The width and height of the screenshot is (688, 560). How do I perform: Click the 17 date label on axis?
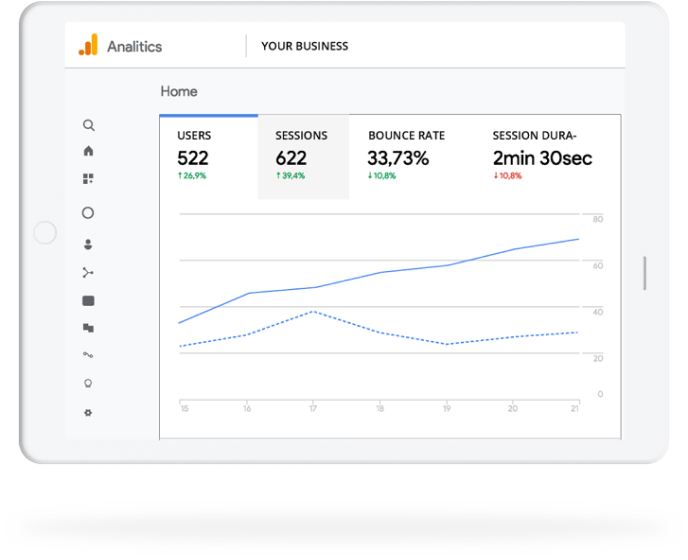[x=313, y=409]
